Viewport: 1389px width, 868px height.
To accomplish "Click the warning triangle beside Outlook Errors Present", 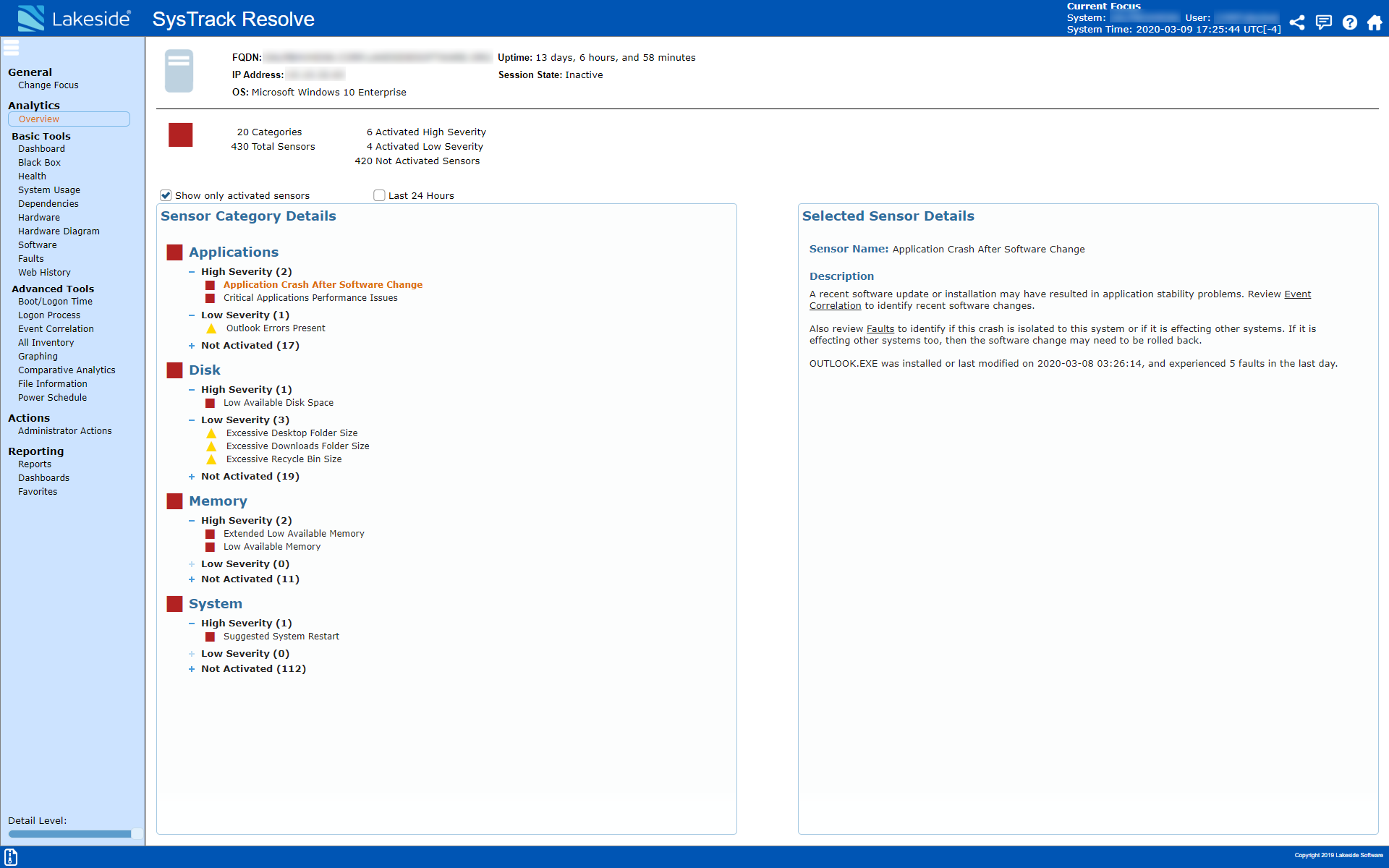I will (x=211, y=328).
